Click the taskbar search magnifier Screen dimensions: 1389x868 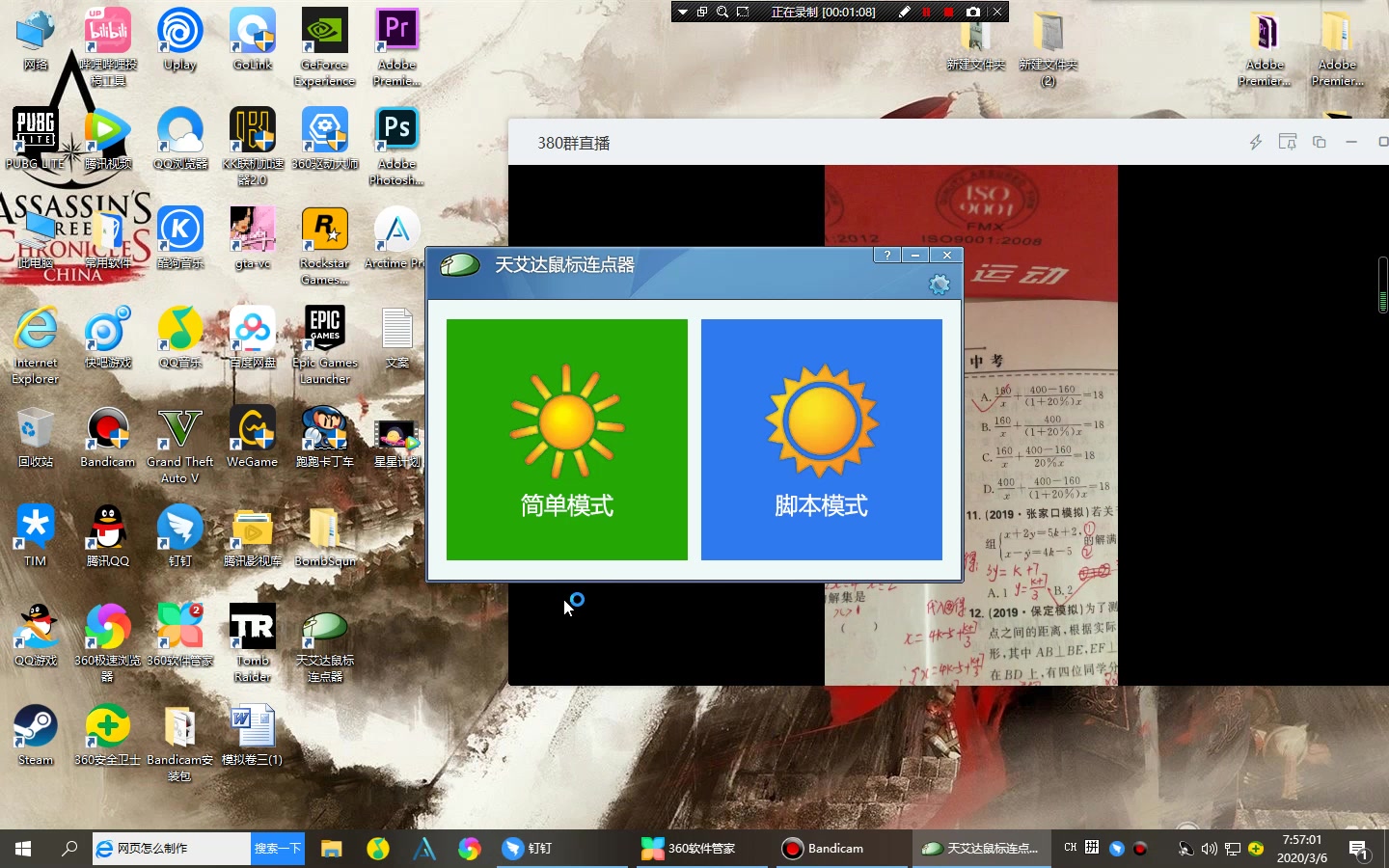69,849
